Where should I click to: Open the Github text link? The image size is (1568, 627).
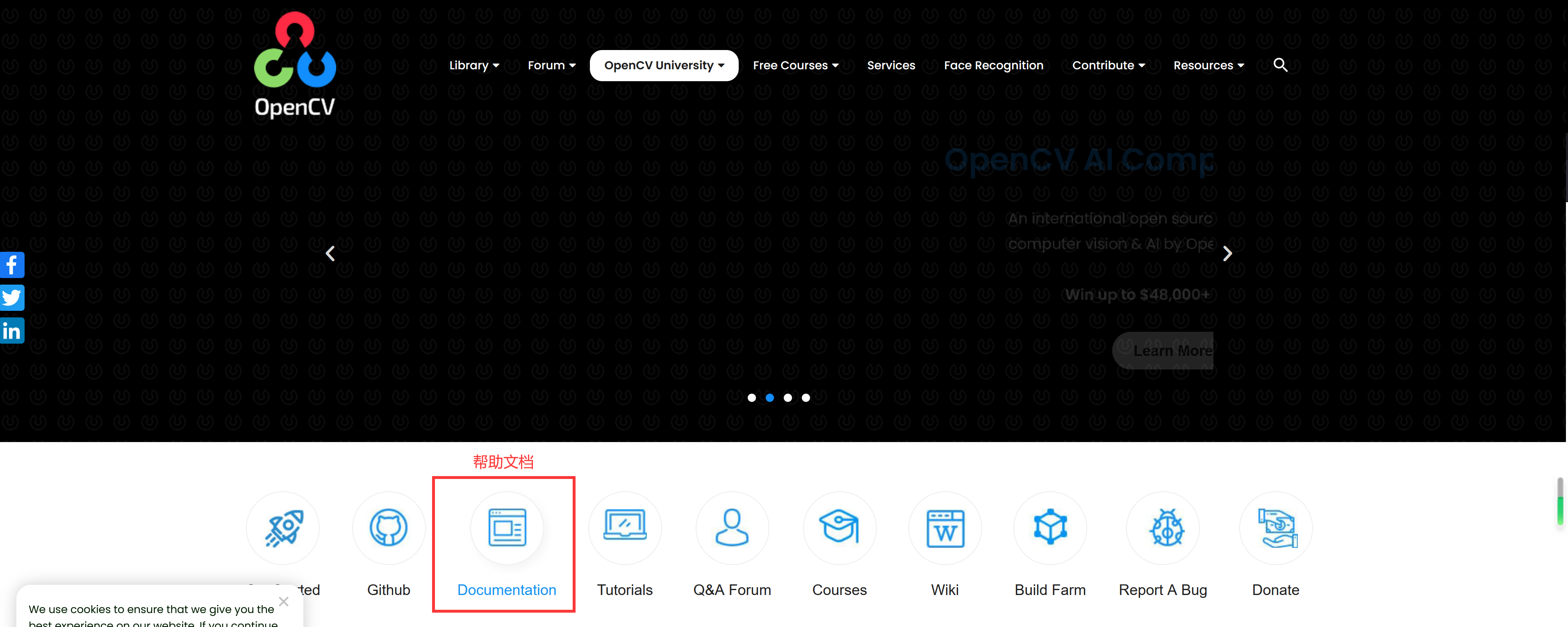[388, 589]
